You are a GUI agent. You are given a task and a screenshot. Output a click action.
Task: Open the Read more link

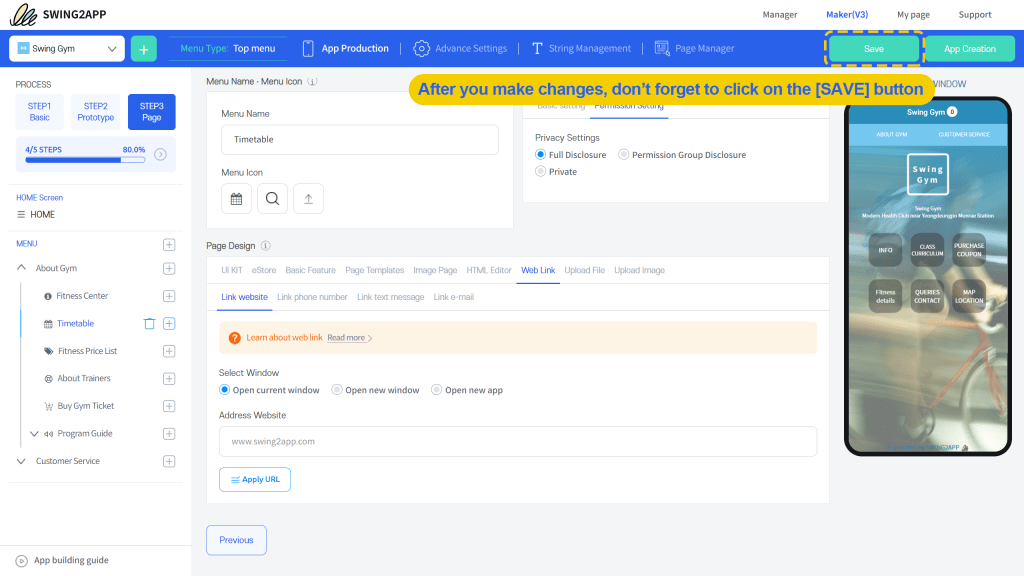pyautogui.click(x=349, y=338)
